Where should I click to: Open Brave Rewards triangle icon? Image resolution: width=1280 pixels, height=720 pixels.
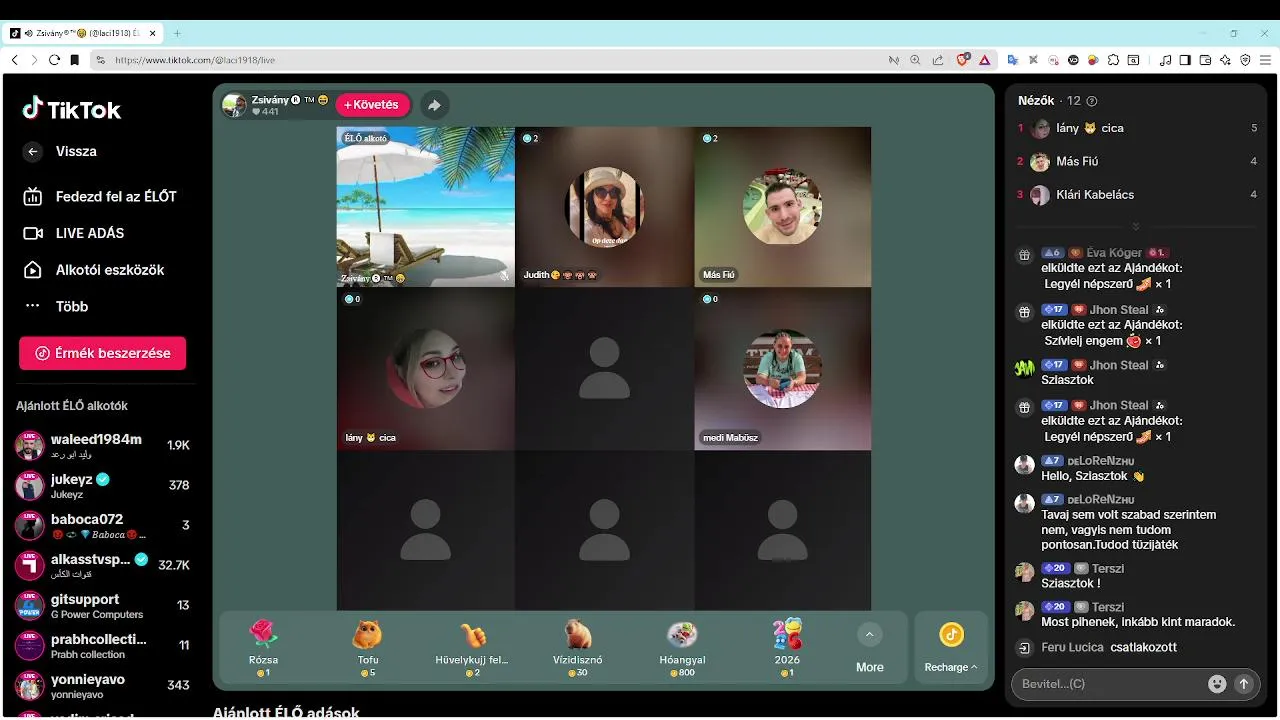coord(984,60)
